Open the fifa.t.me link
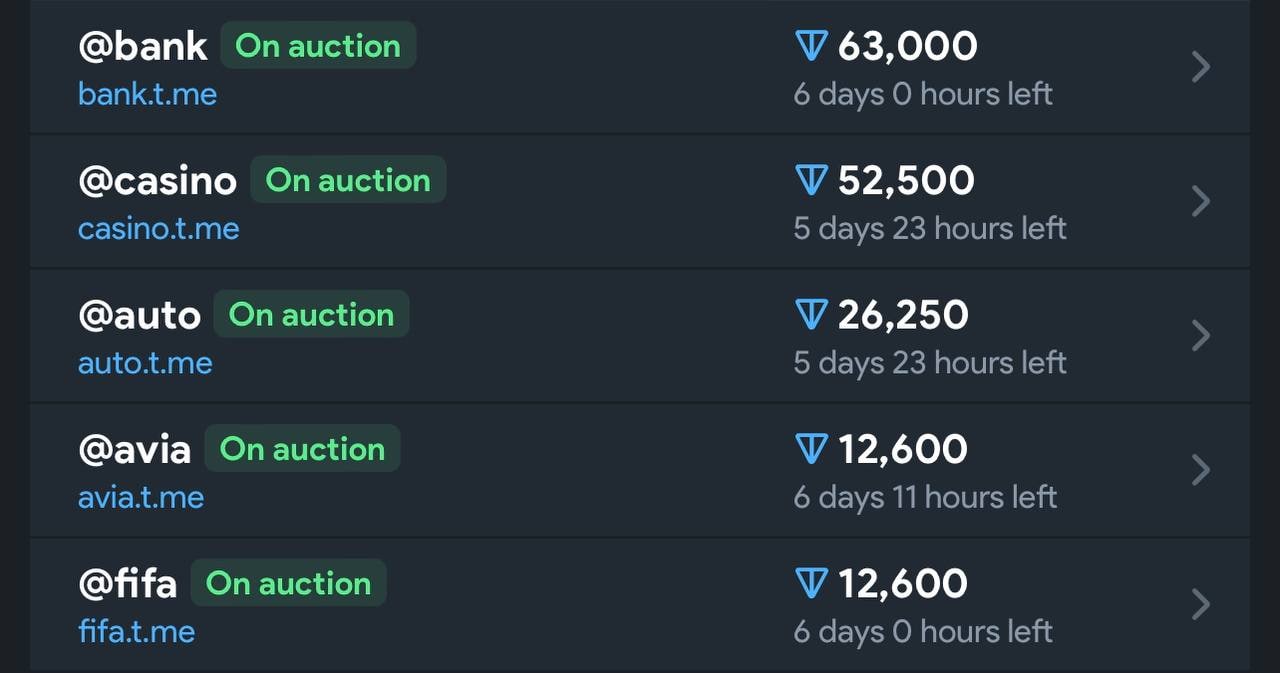 [x=136, y=632]
